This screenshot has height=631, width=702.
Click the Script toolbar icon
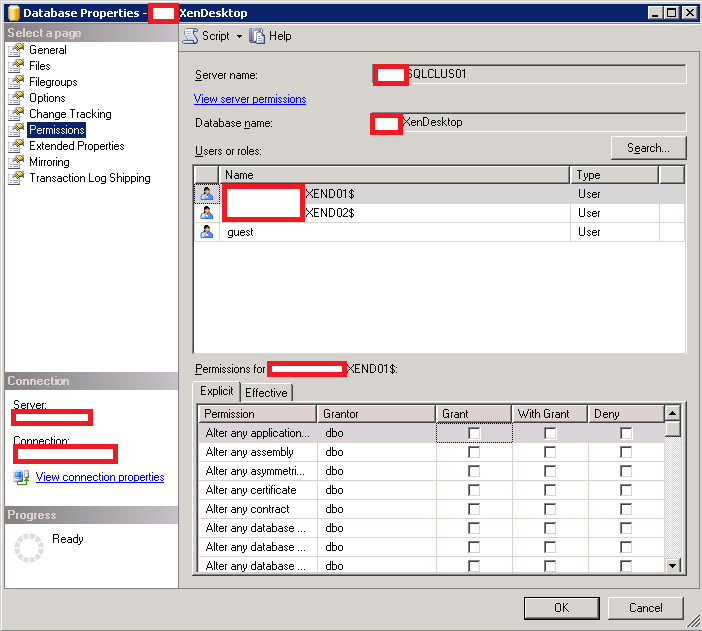[x=190, y=36]
